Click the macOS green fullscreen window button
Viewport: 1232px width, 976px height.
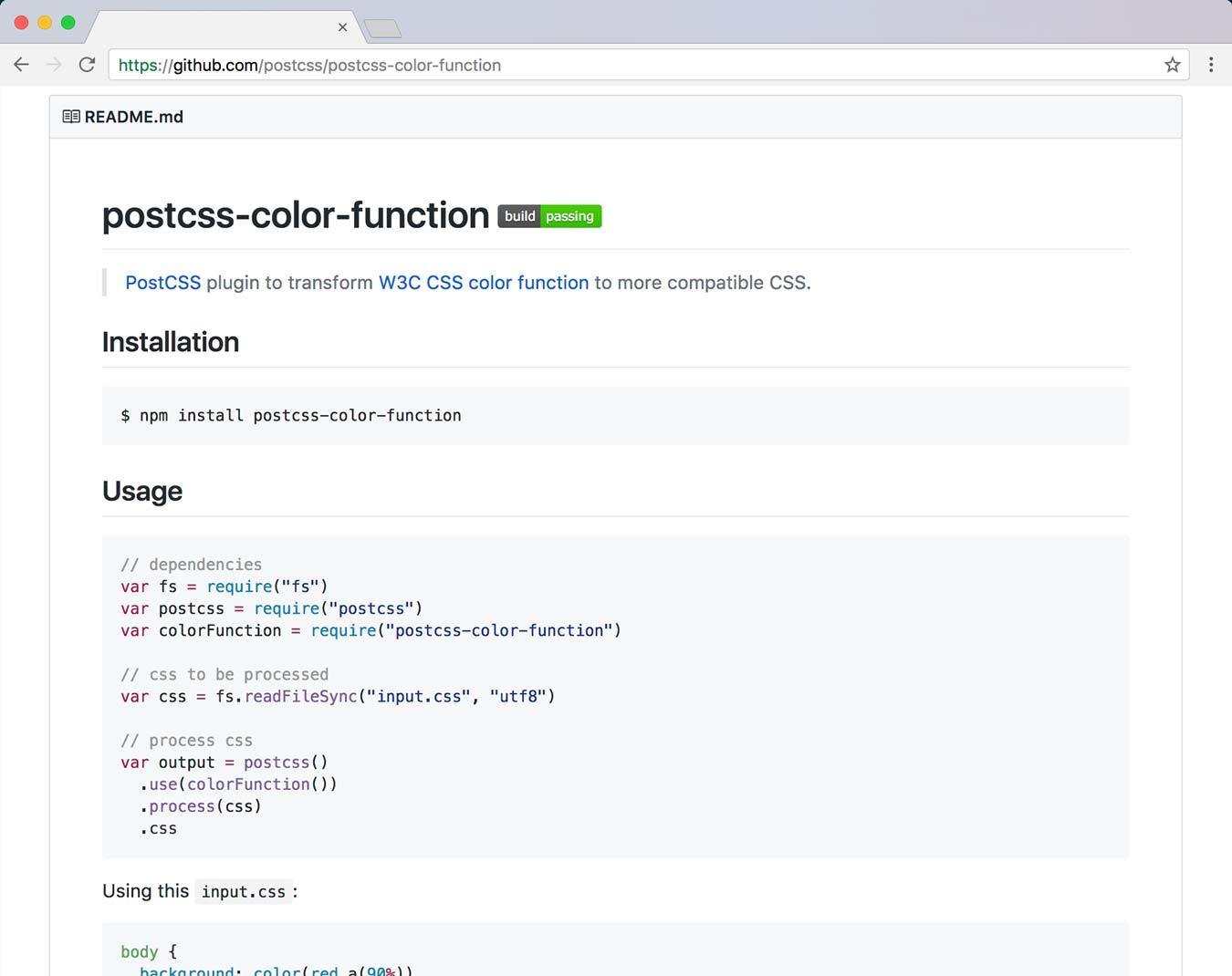click(68, 22)
